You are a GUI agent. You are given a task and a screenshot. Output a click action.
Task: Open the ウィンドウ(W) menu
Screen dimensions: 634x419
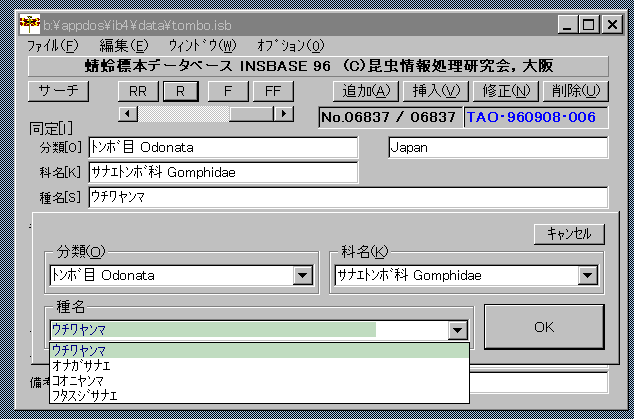click(203, 45)
